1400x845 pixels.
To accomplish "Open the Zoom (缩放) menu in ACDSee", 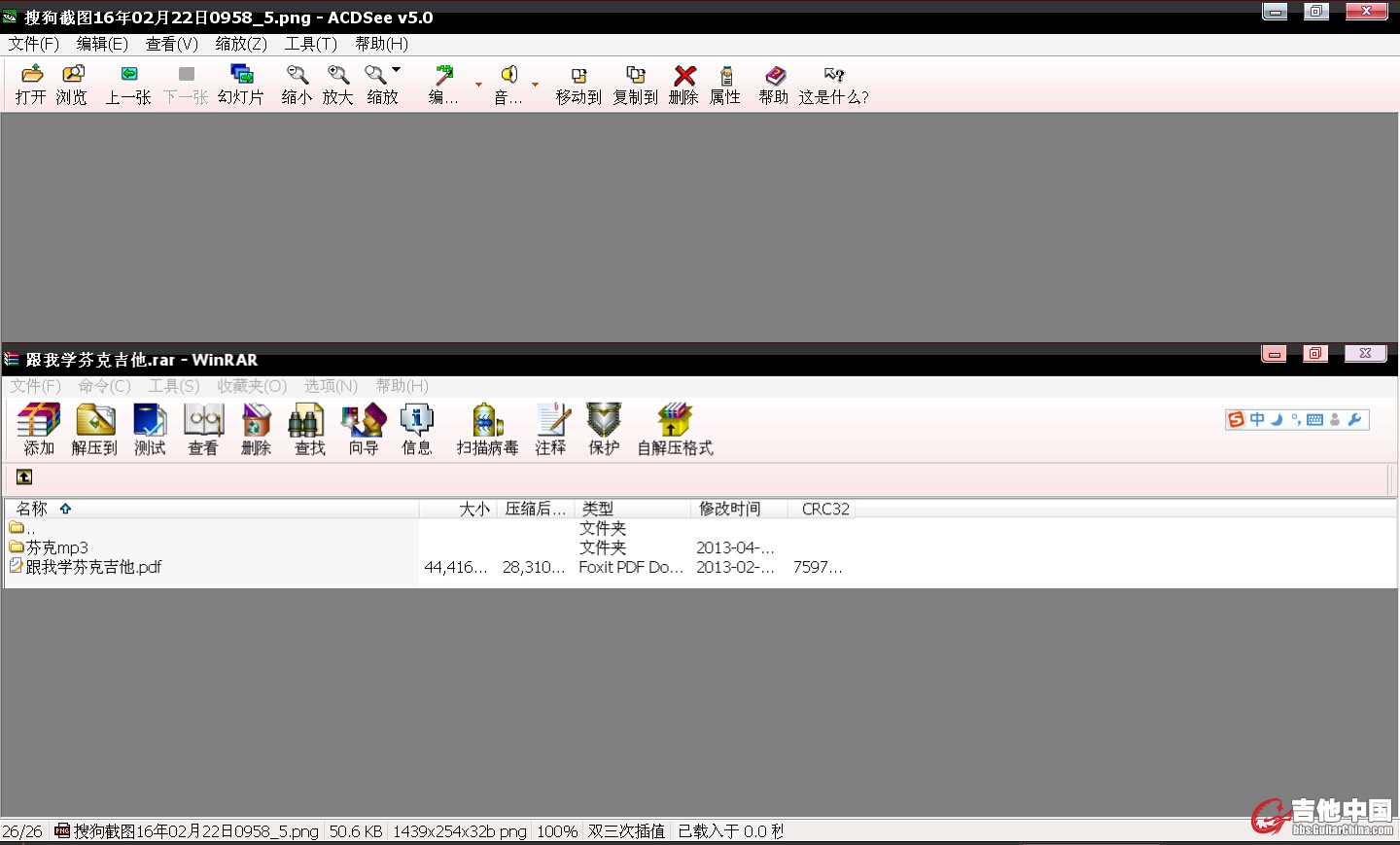I will tap(241, 44).
